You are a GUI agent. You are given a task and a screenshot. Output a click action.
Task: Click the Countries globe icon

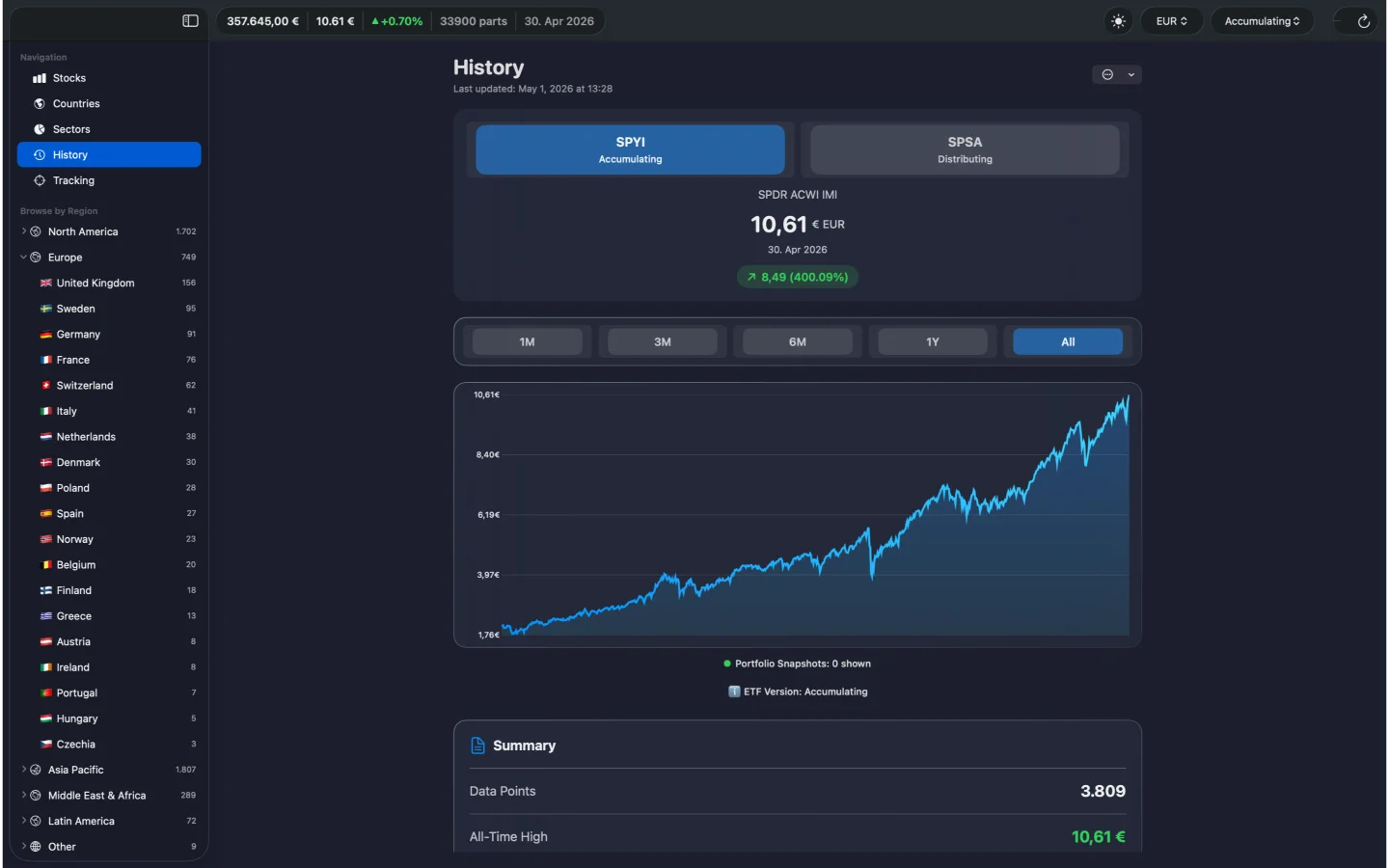tap(40, 103)
